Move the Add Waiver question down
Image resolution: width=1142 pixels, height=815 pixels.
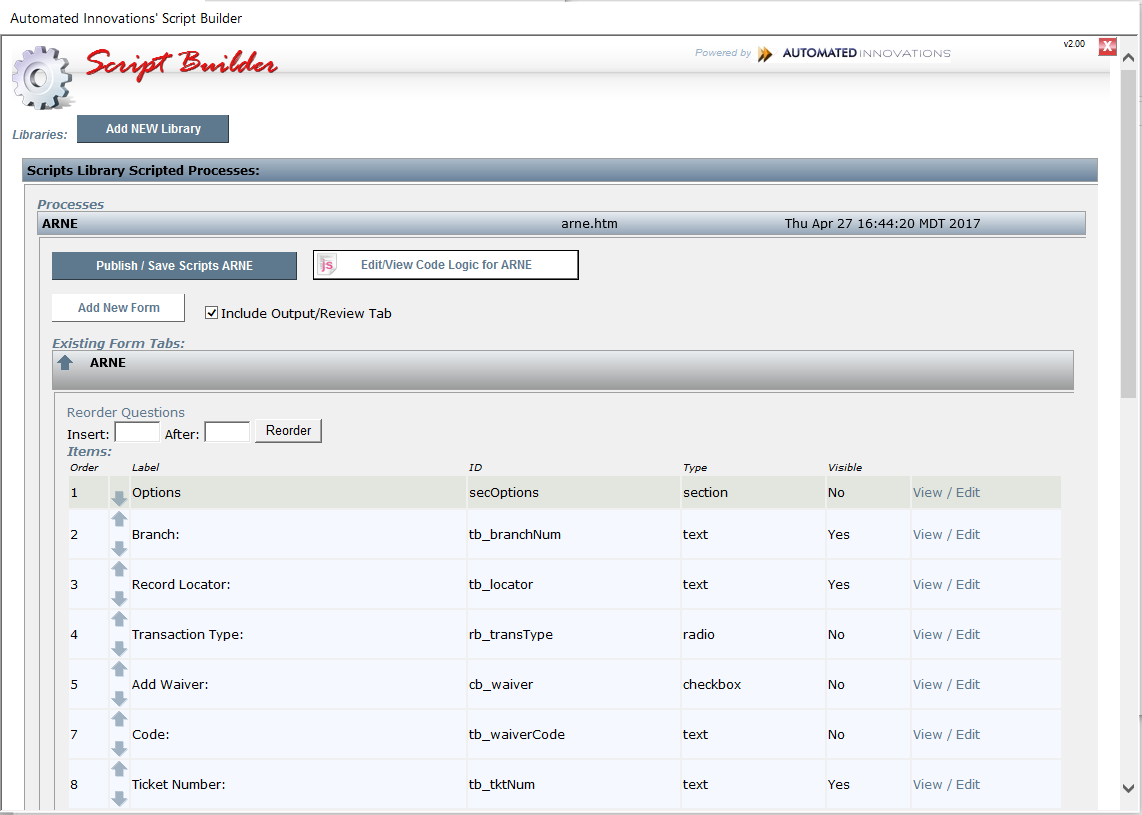click(119, 699)
